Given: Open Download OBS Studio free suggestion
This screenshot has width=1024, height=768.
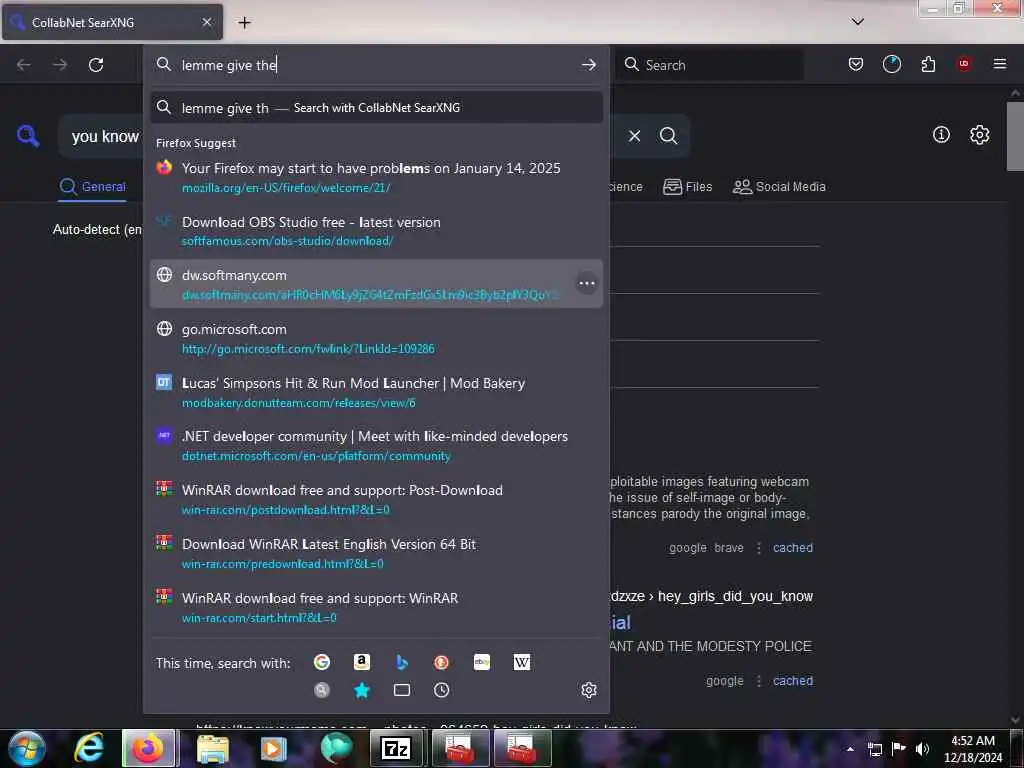Looking at the screenshot, I should point(376,231).
